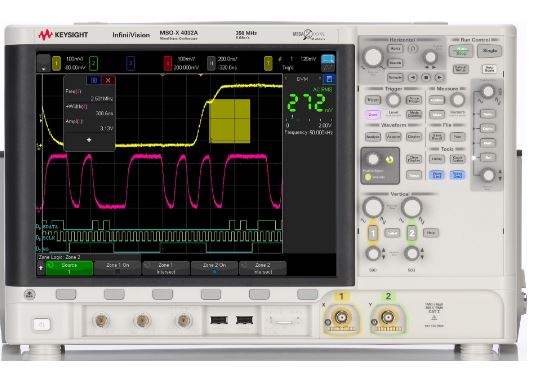Tap the blue DVM panel dock icon
The image size is (538, 379).
pos(329,79)
